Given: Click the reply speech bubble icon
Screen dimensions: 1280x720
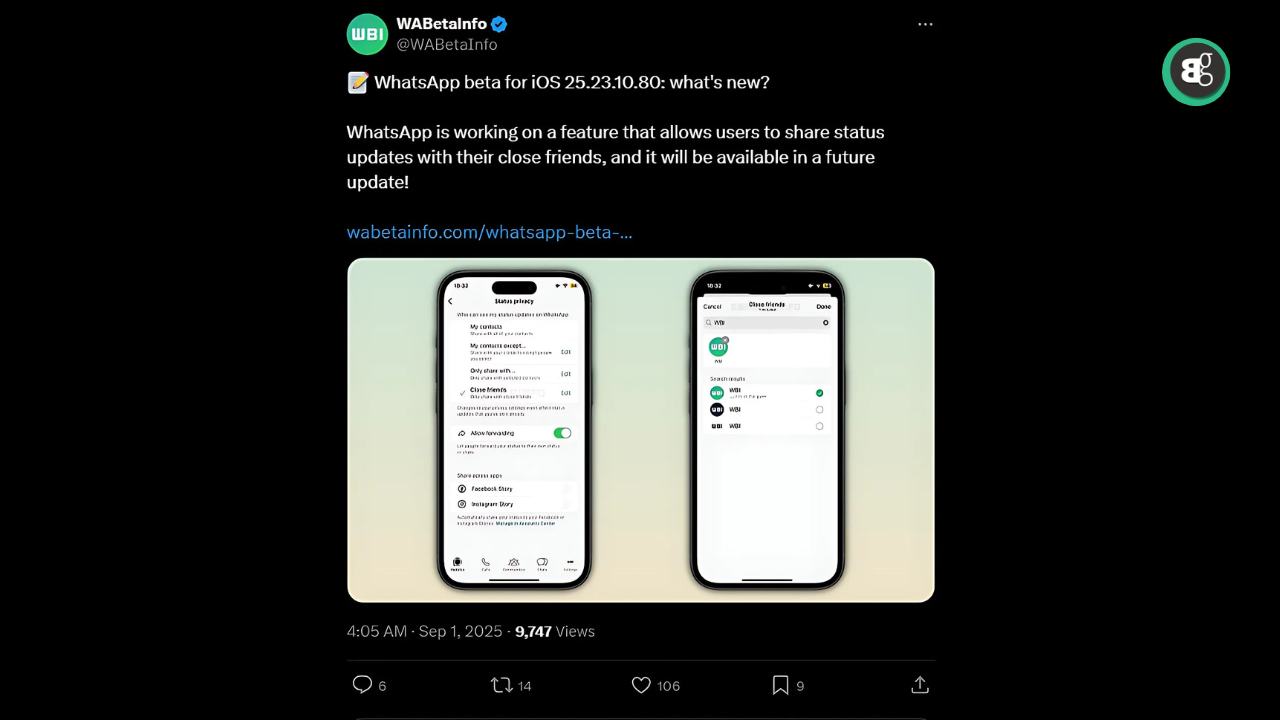Looking at the screenshot, I should (362, 685).
